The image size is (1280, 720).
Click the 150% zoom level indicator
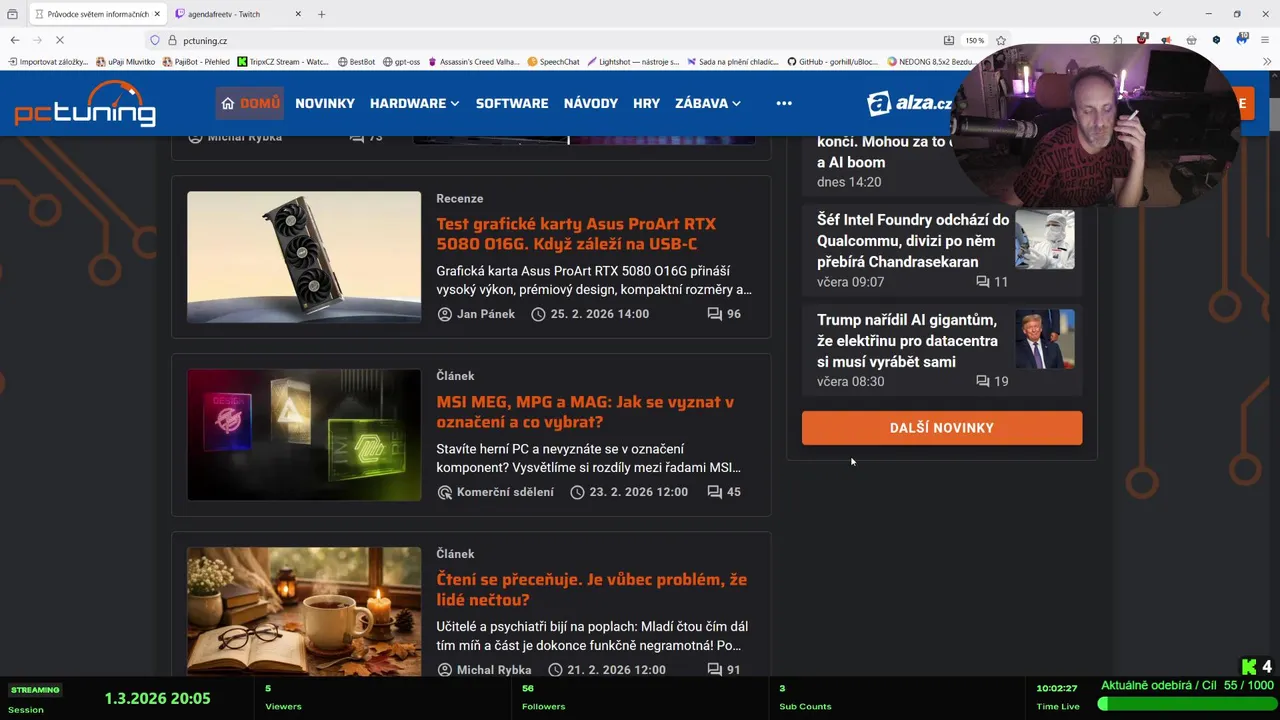[974, 41]
